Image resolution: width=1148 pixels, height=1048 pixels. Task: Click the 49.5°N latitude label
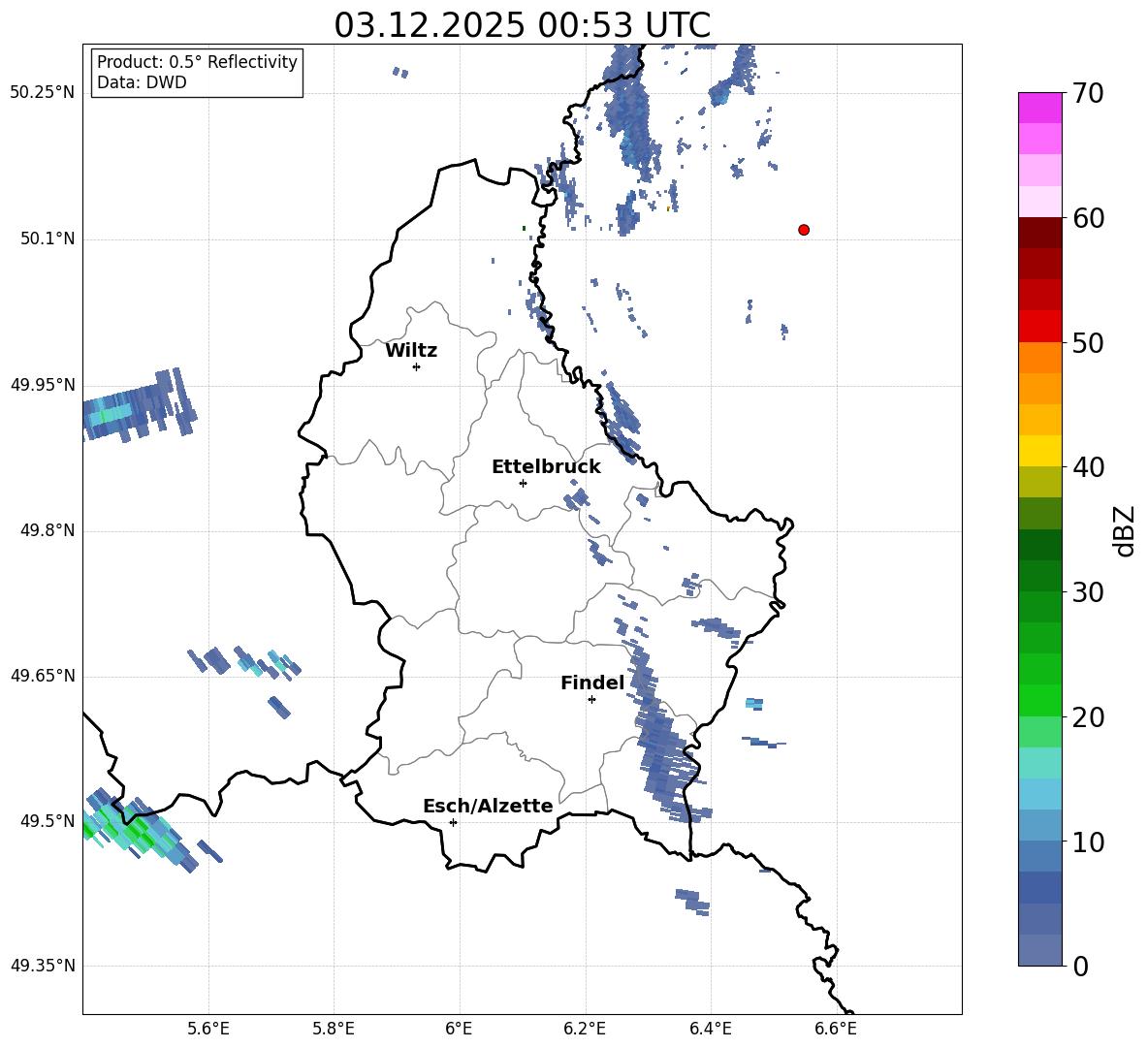tap(47, 821)
